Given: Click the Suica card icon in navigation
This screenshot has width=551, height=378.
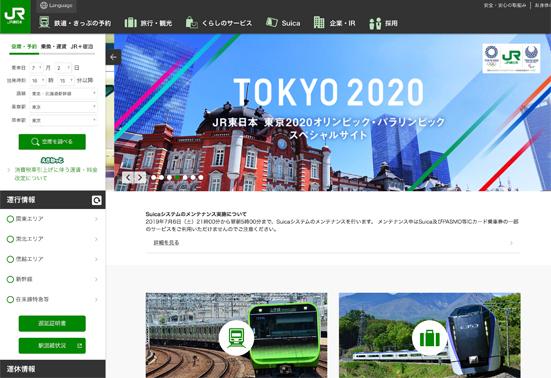Looking at the screenshot, I should pos(271,22).
